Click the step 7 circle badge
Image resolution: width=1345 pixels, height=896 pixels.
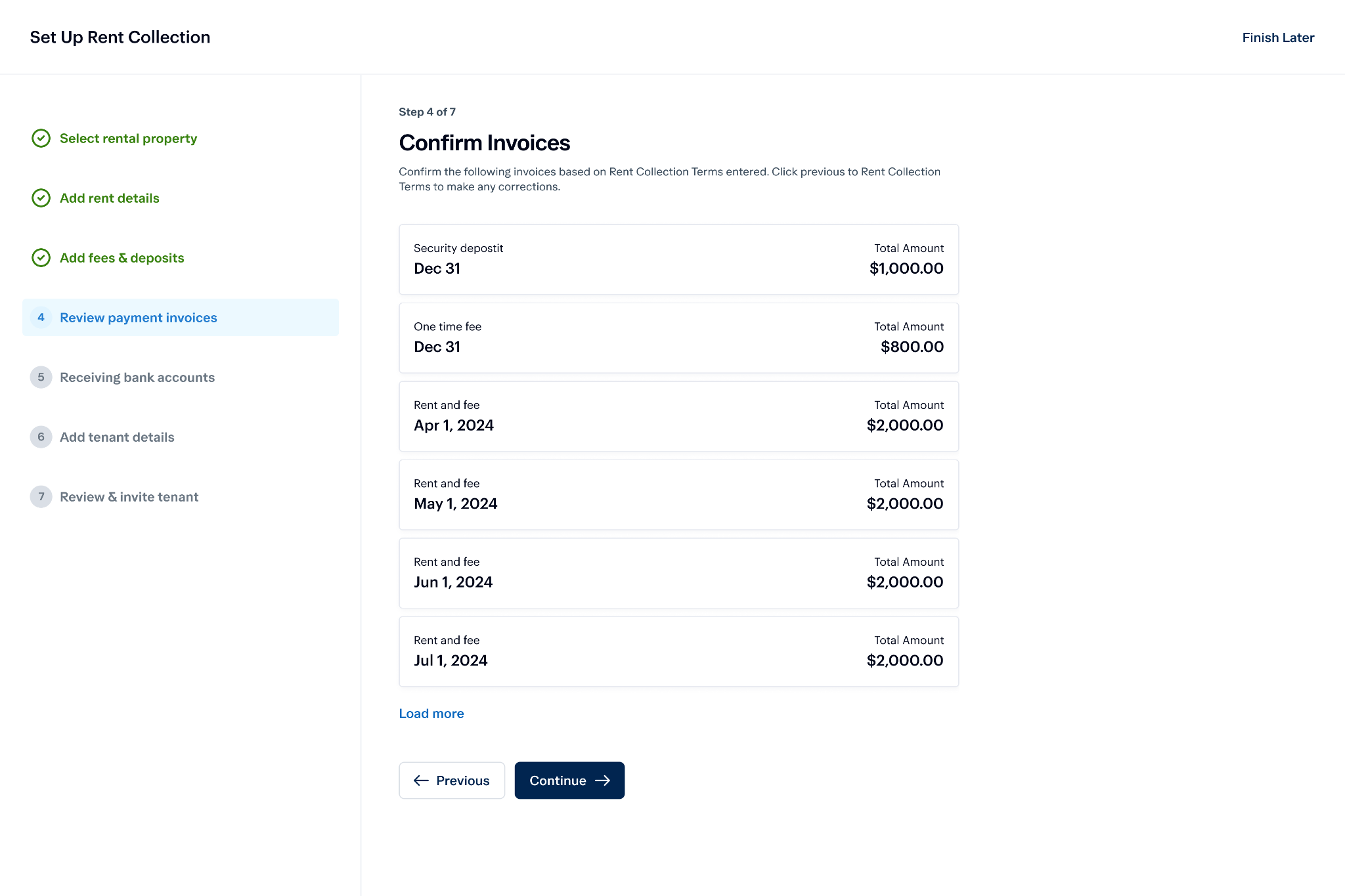click(x=41, y=497)
